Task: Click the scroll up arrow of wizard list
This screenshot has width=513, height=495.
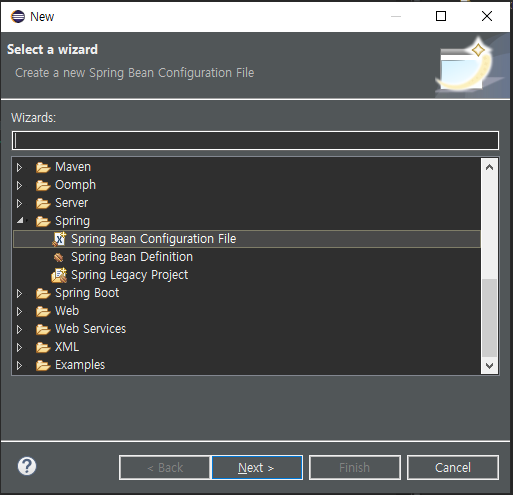Action: (x=489, y=167)
